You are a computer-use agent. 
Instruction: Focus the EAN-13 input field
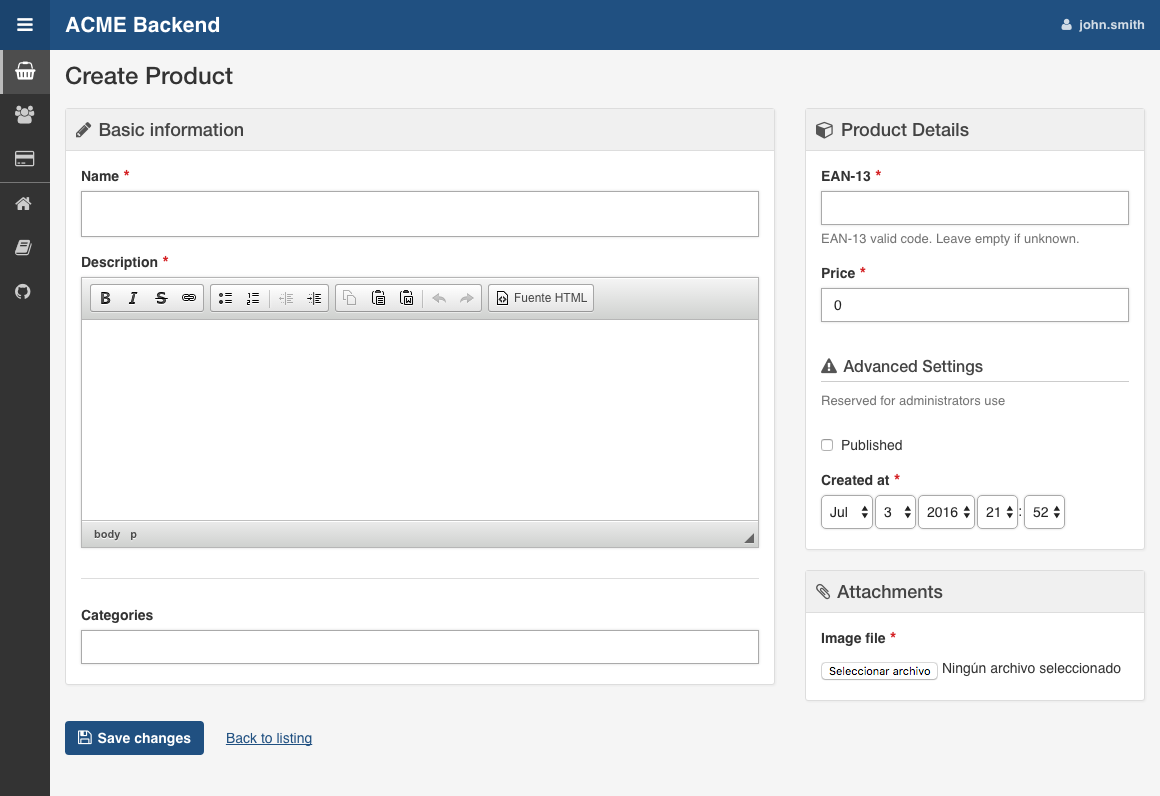974,208
